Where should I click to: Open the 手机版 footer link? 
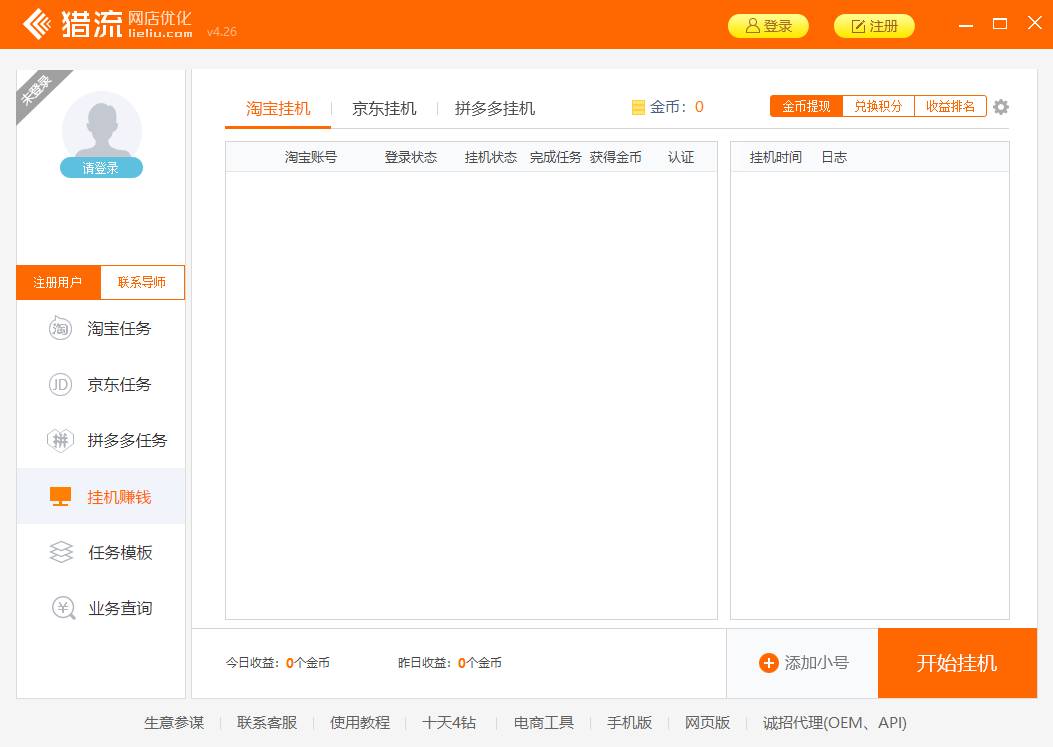(x=630, y=723)
